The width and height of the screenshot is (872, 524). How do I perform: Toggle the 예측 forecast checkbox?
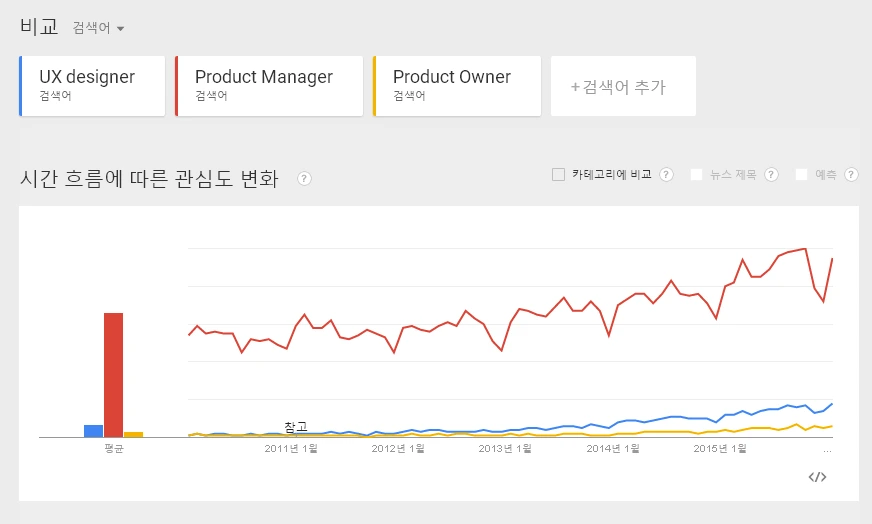click(801, 175)
